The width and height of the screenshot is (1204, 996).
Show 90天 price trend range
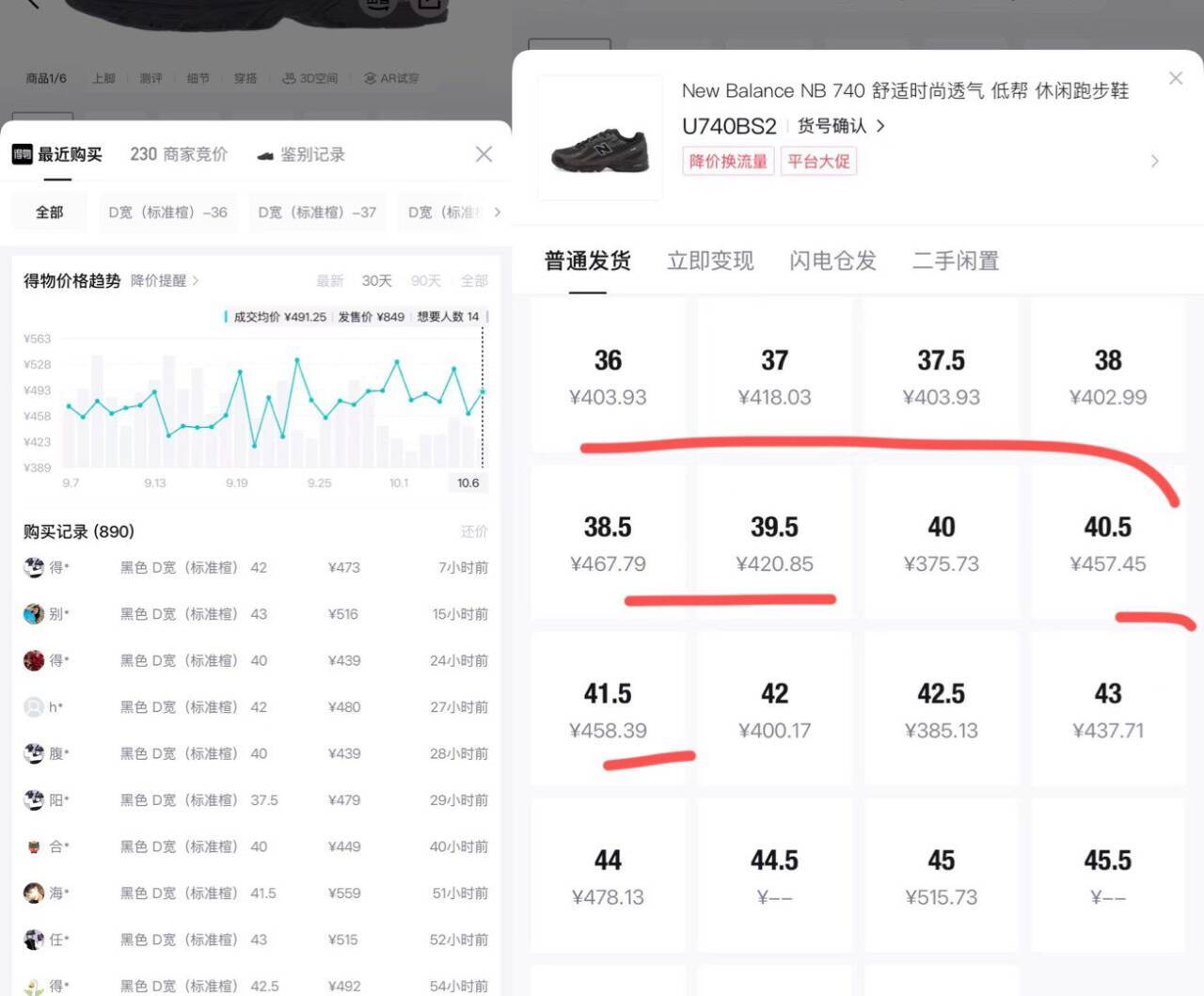pos(425,280)
